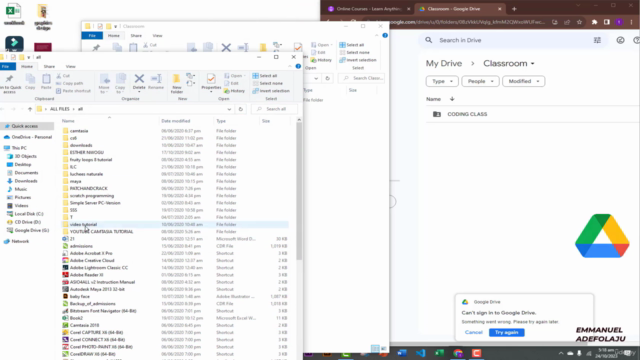Open the CODING CLASS folder in Drive
Screen dimensions: 640x360
click(467, 114)
